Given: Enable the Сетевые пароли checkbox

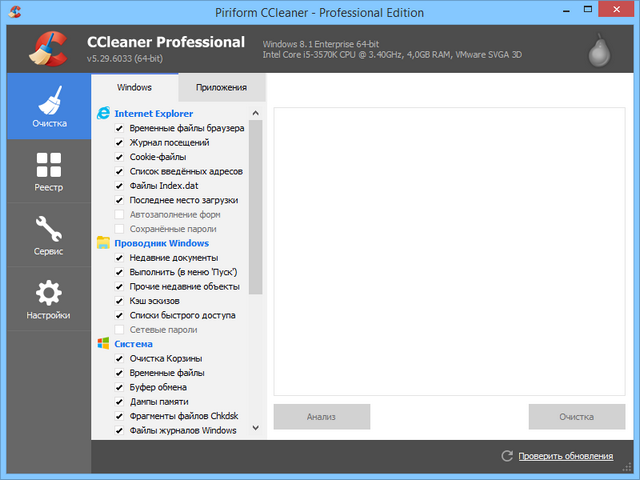Looking at the screenshot, I should pos(119,329).
